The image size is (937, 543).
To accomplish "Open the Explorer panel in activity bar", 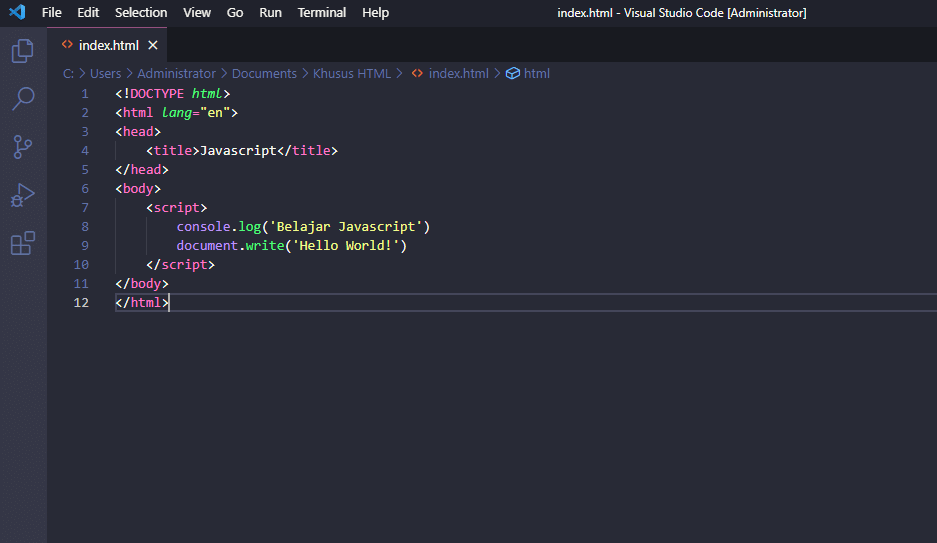I will 22,51.
